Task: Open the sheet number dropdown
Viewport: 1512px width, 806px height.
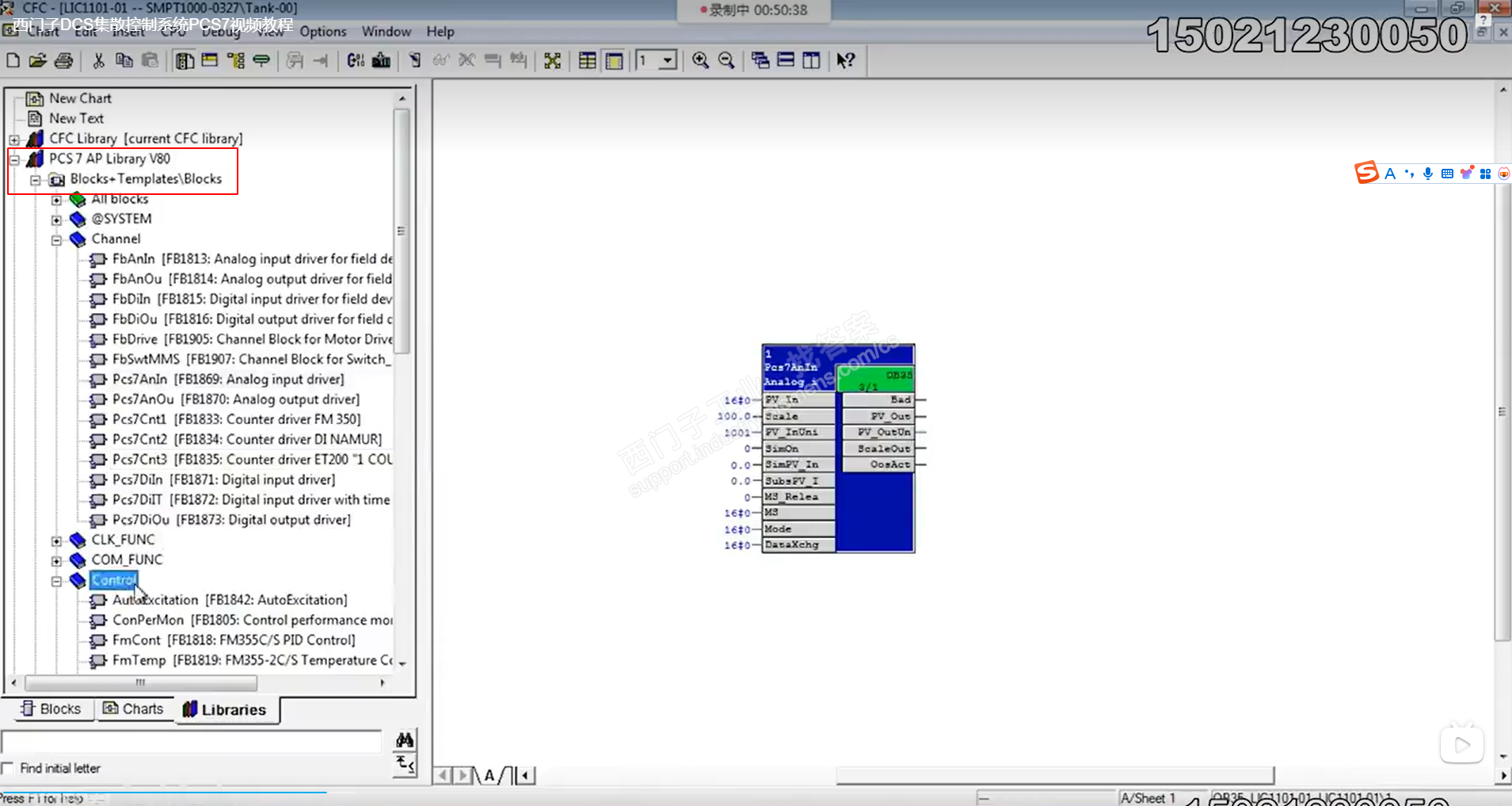Action: 668,60
